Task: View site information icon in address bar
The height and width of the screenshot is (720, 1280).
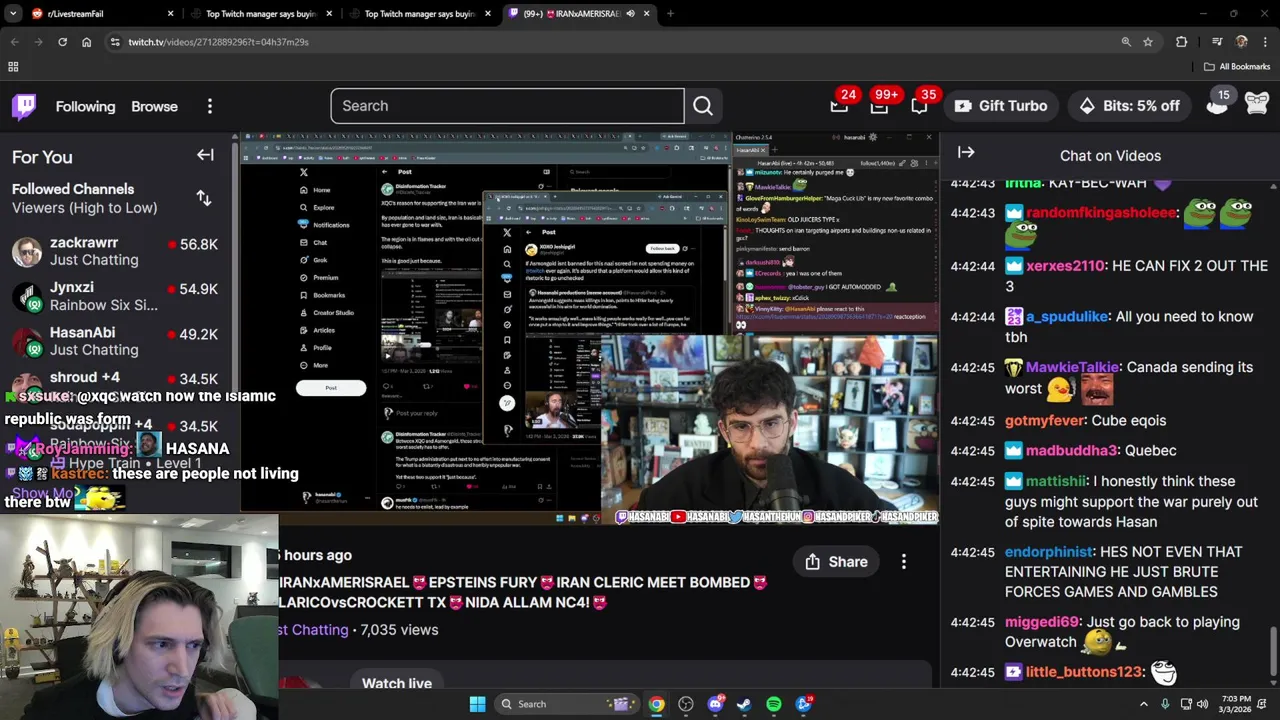Action: coord(115,42)
